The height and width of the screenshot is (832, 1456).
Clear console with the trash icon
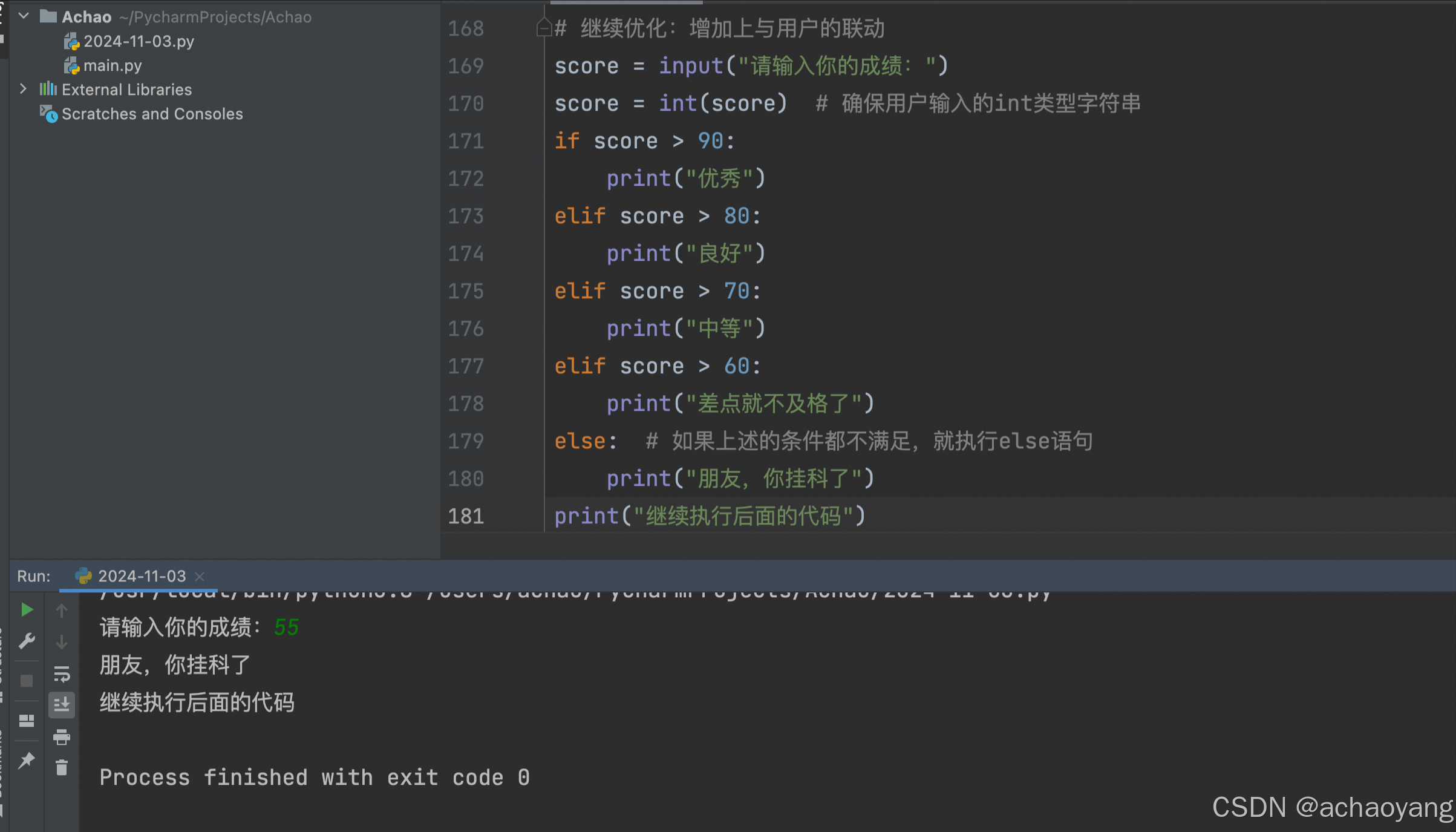point(61,768)
